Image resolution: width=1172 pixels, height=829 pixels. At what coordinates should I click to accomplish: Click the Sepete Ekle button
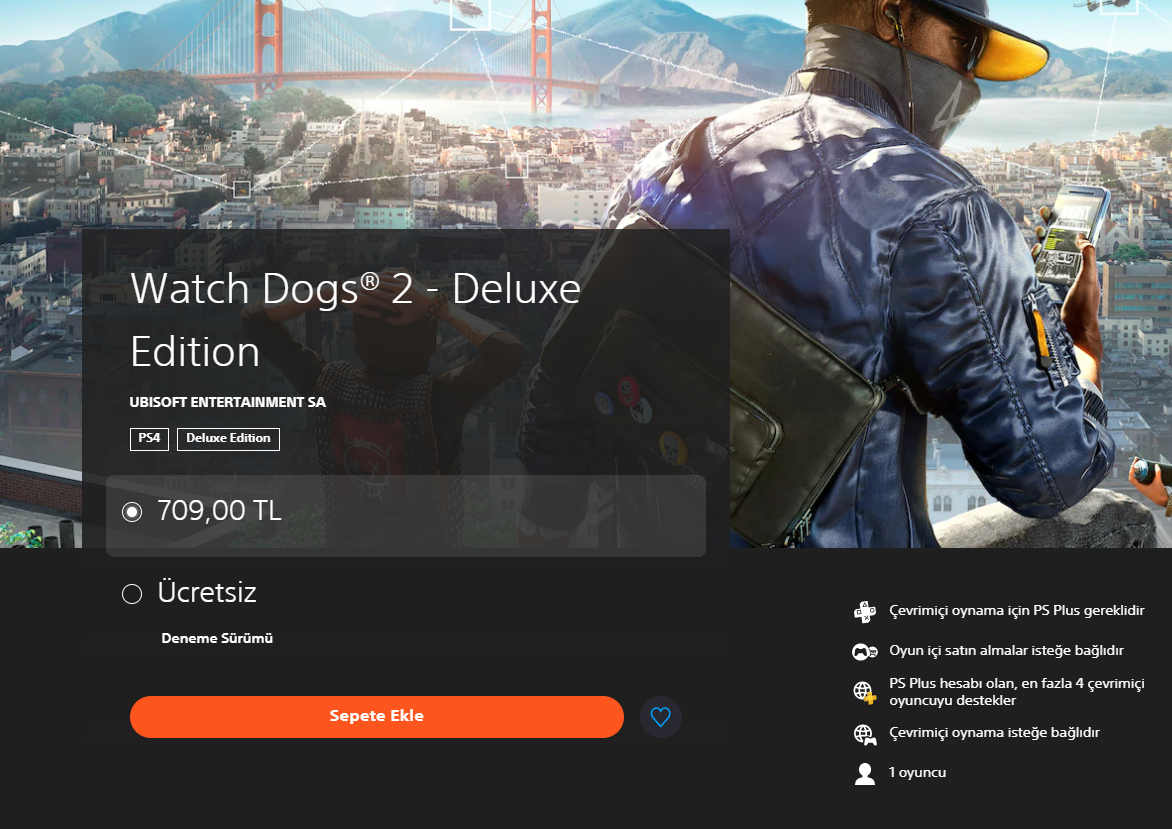point(377,717)
